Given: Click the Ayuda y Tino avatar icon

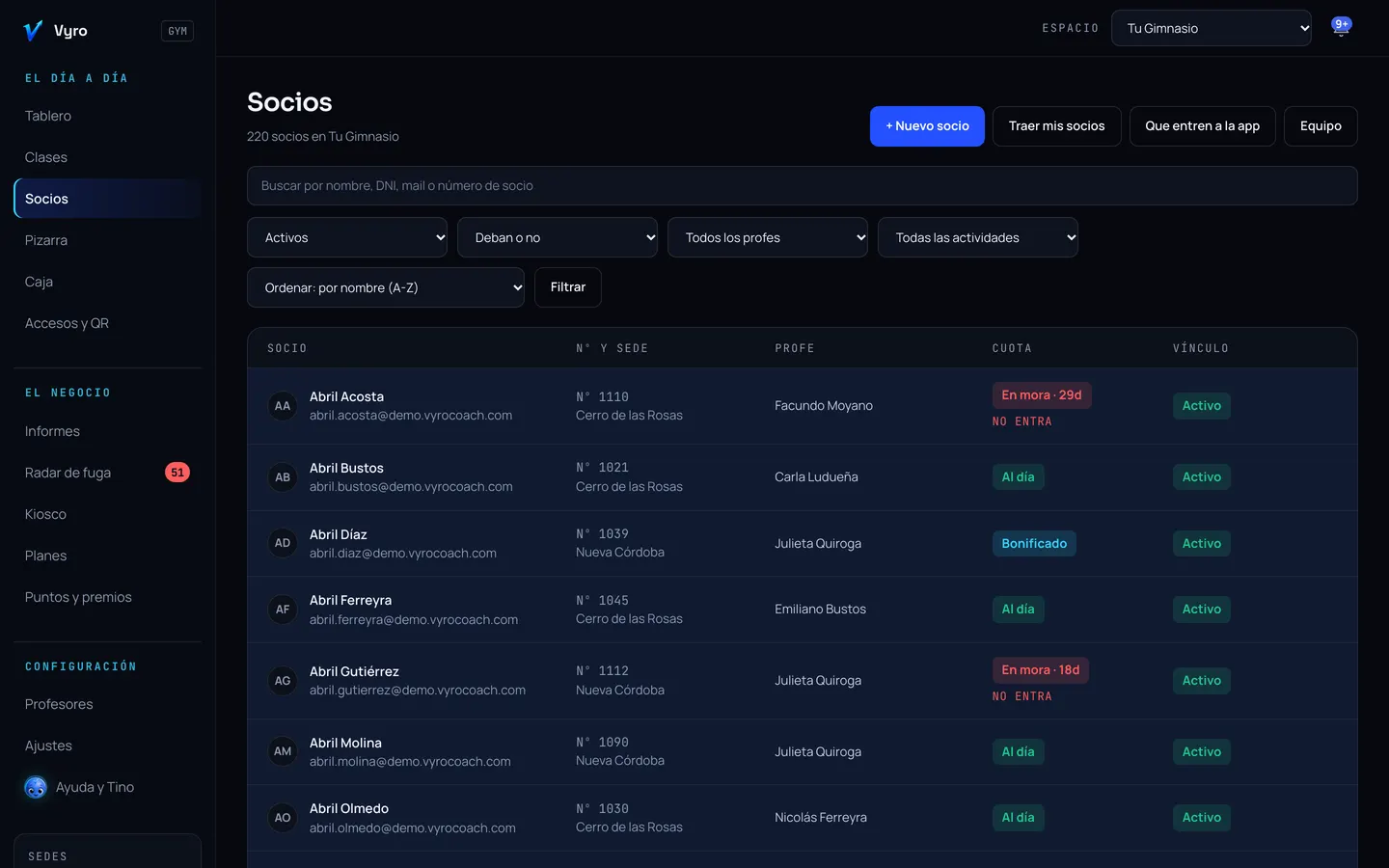Looking at the screenshot, I should coord(36,788).
